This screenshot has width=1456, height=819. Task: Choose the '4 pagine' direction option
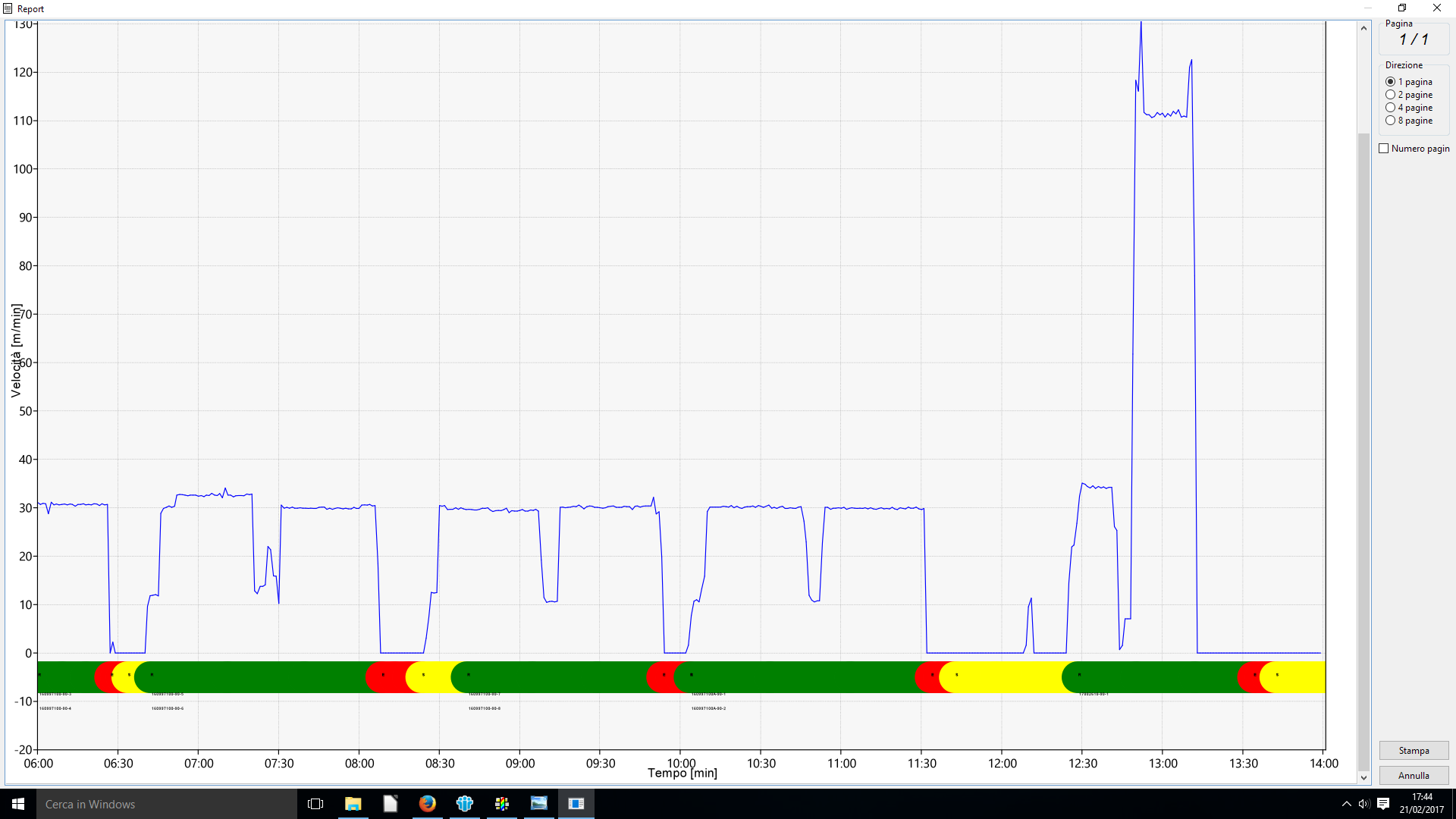pos(1409,108)
